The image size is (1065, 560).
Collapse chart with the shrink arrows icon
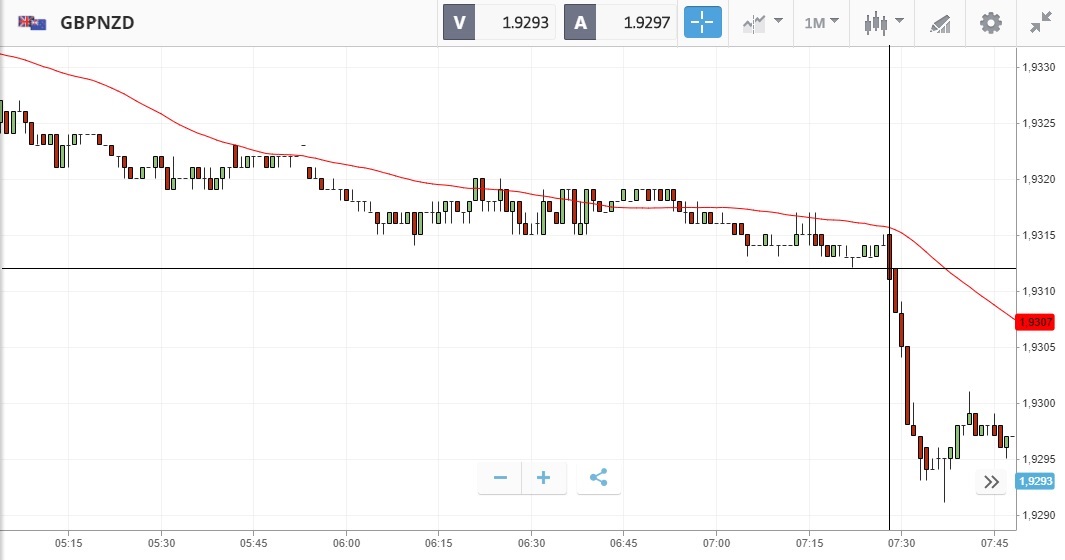tap(1041, 22)
